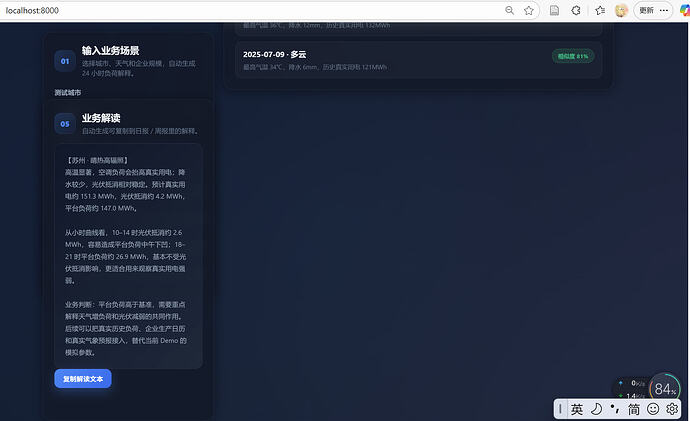Open the reading view document icon

[x=554, y=10]
